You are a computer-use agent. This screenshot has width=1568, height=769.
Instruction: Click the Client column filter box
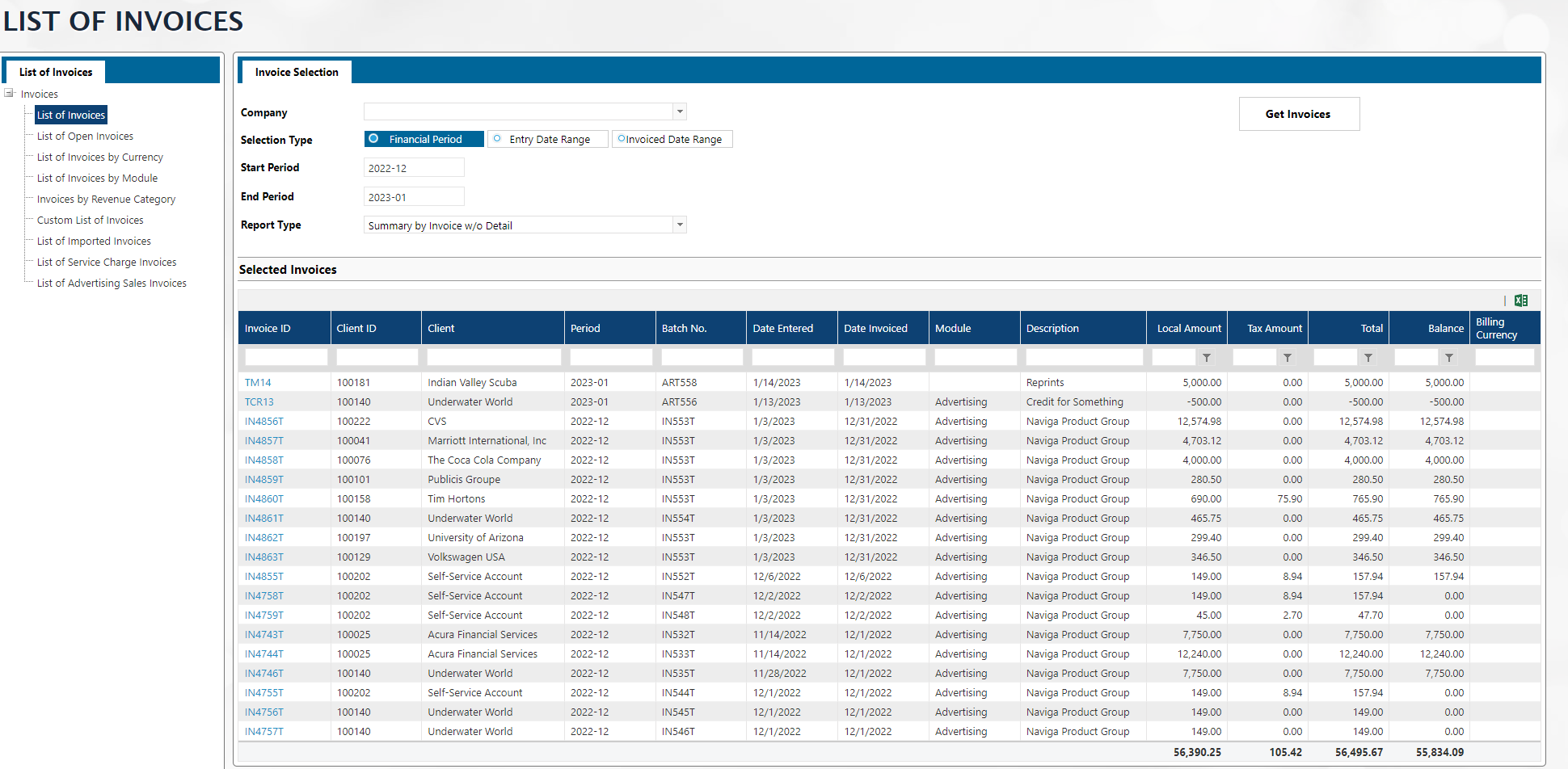click(494, 357)
